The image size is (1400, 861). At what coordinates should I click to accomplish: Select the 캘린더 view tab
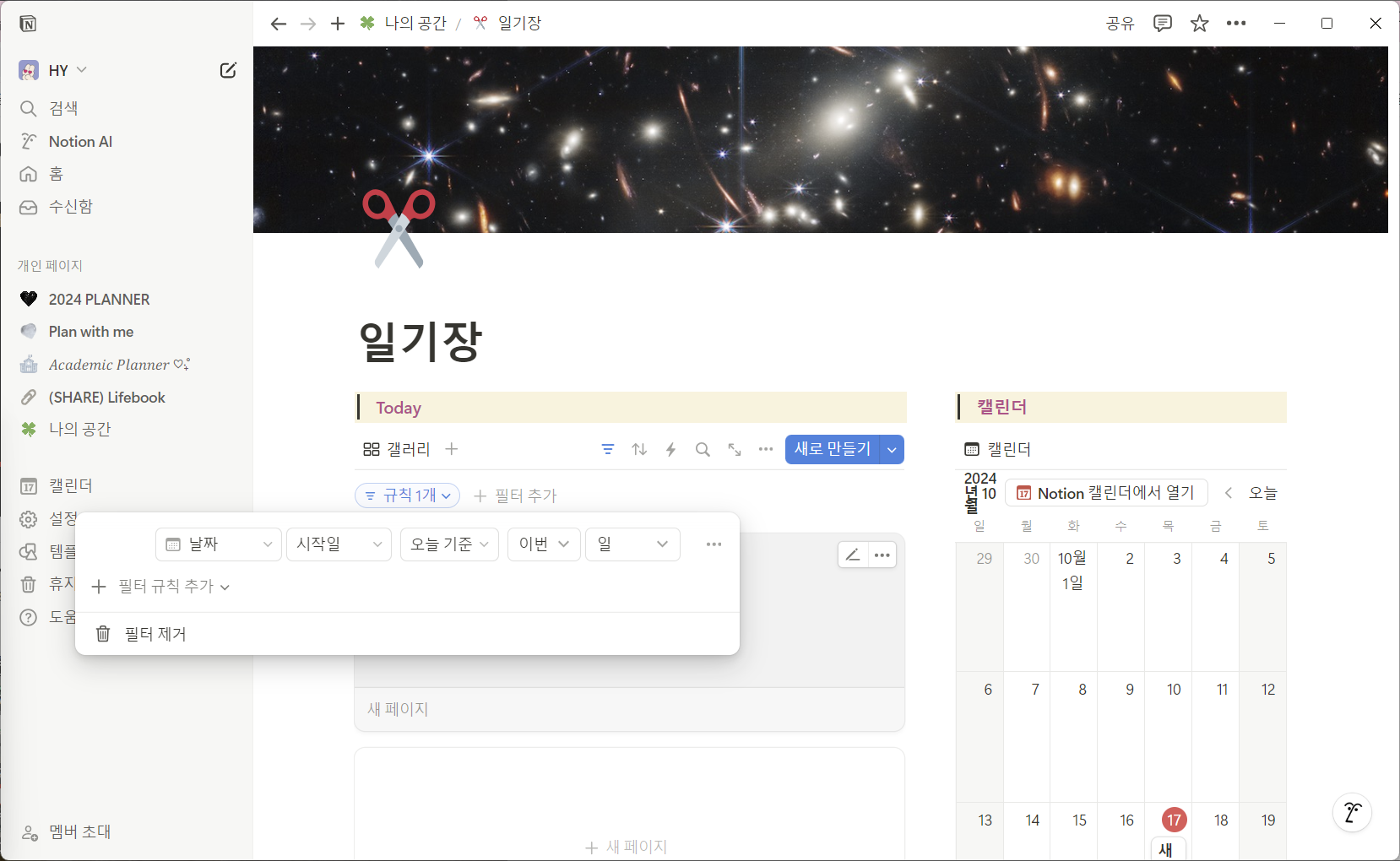998,449
